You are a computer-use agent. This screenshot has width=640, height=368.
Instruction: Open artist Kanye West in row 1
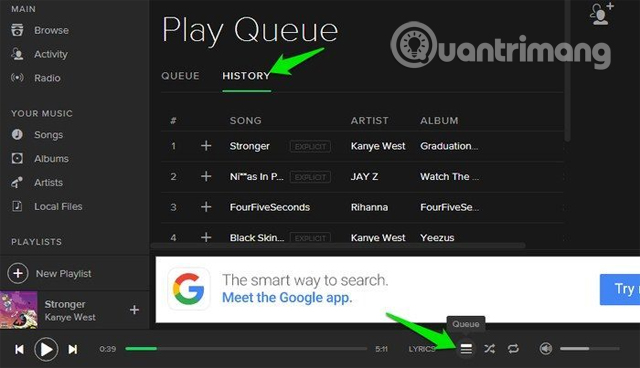(378, 146)
